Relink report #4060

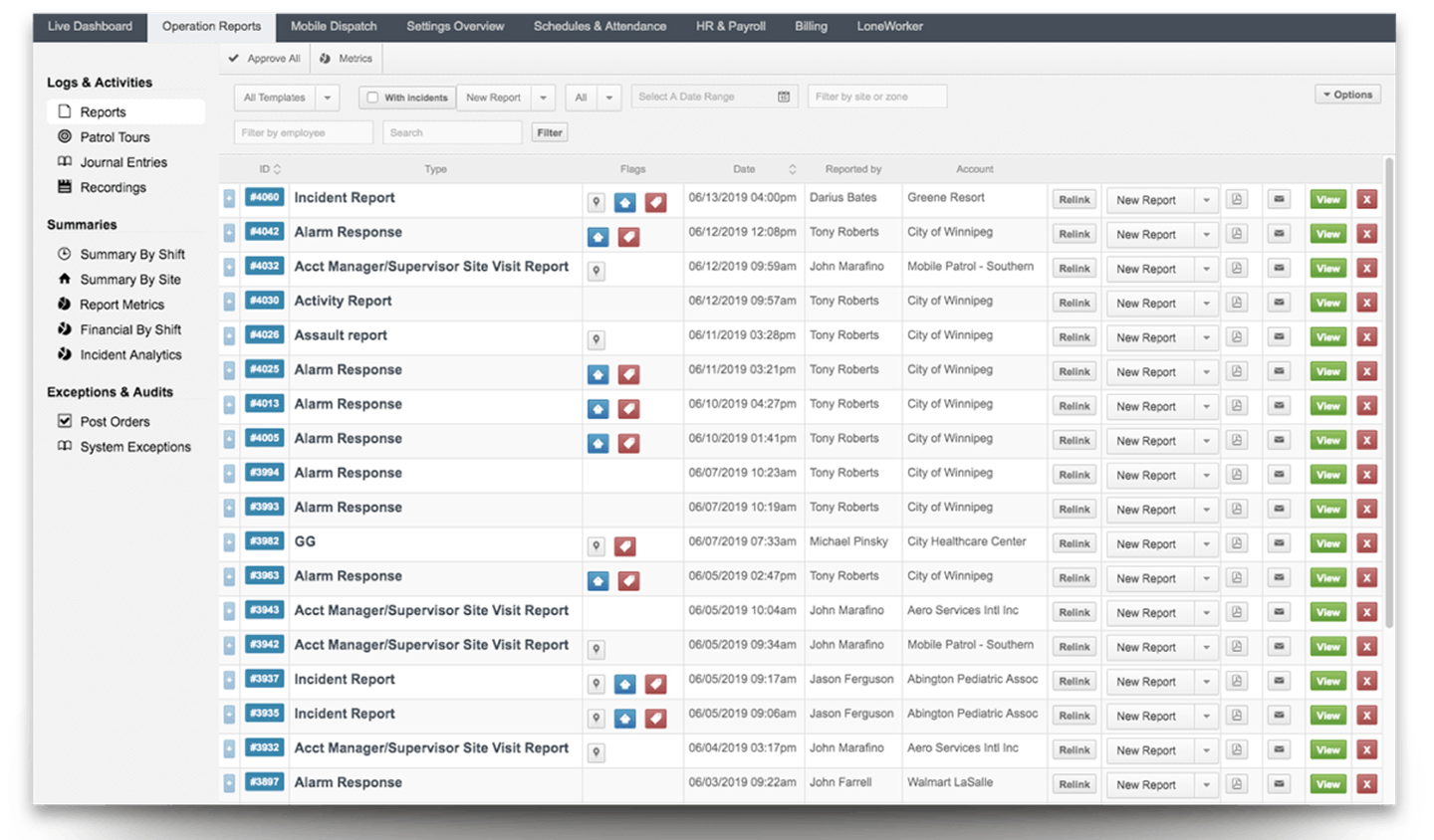[x=1074, y=200]
